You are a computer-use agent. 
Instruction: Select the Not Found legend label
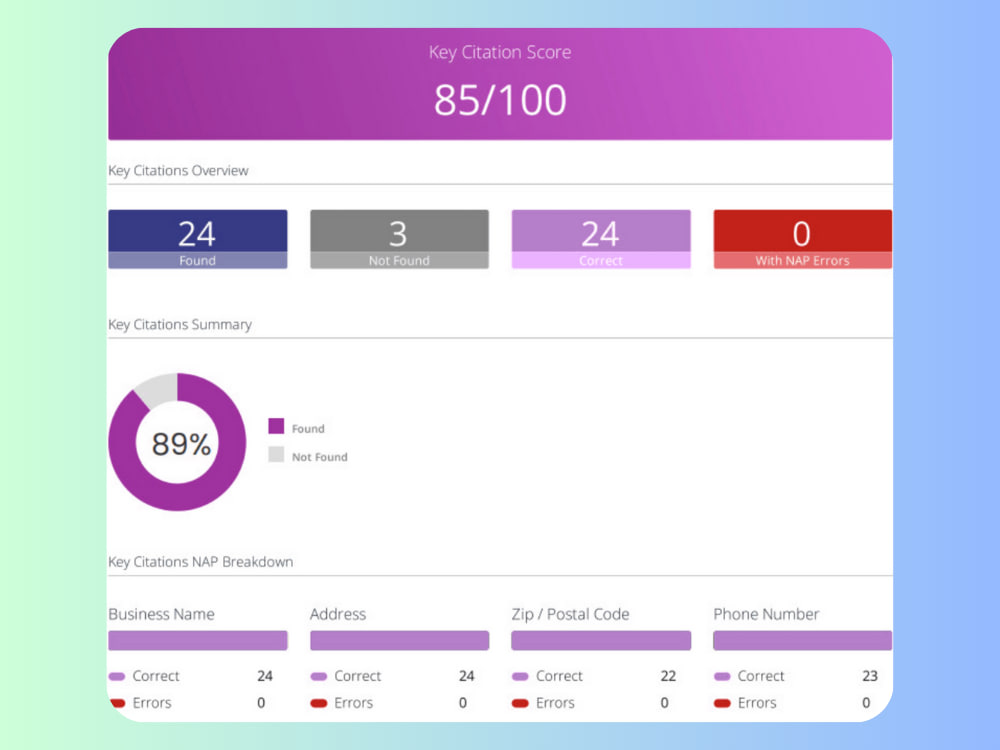(320, 457)
